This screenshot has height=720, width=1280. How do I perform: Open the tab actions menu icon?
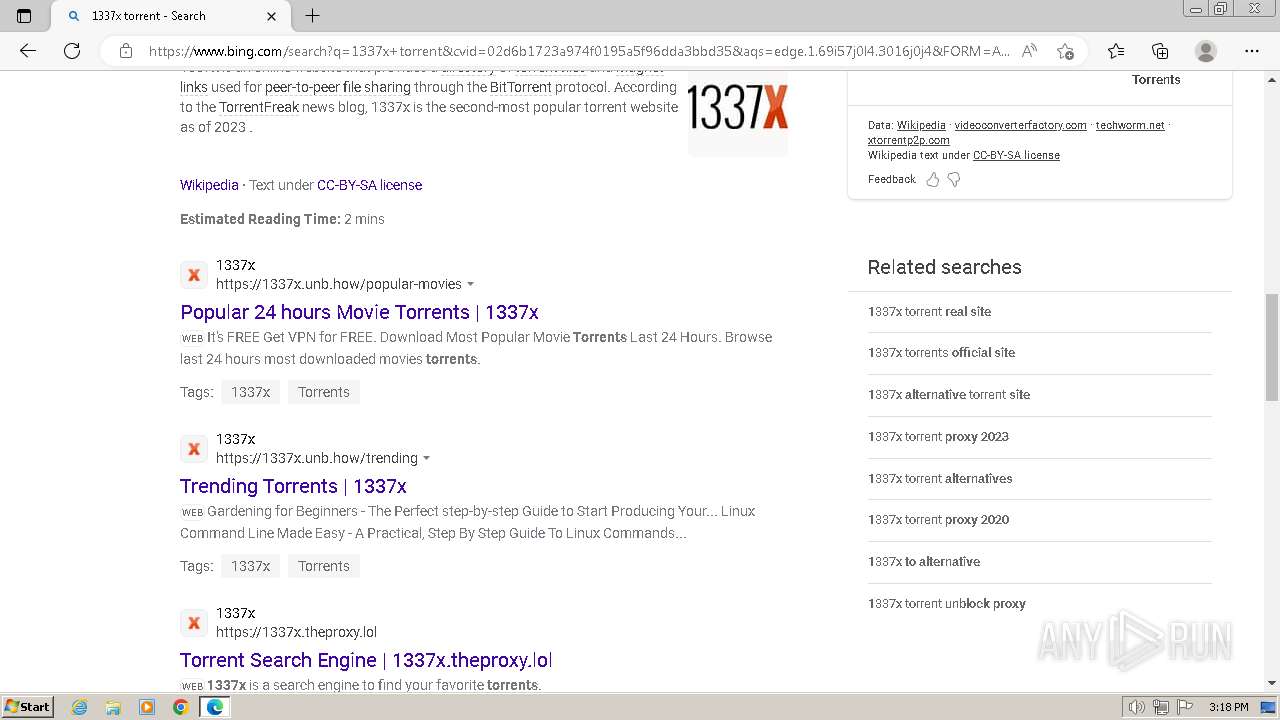[24, 16]
